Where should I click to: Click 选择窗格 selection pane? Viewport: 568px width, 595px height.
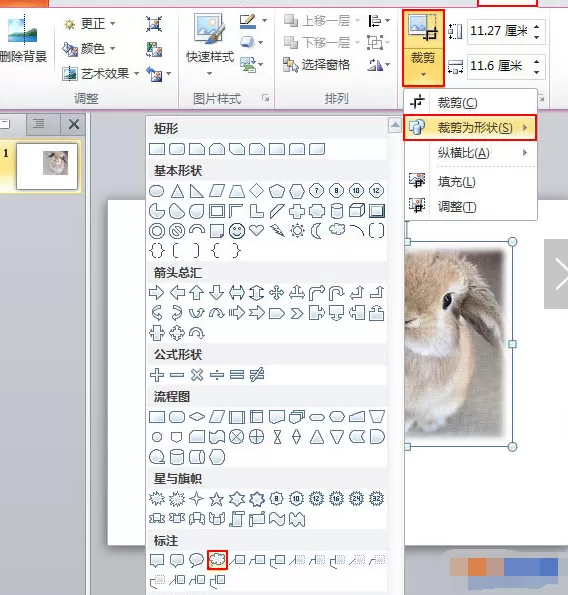click(x=316, y=65)
